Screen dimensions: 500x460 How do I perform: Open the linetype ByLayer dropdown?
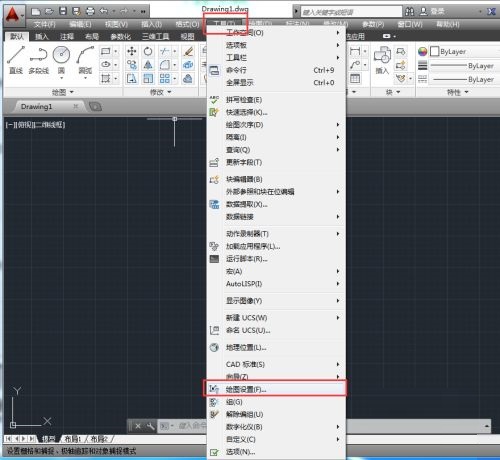(x=464, y=79)
